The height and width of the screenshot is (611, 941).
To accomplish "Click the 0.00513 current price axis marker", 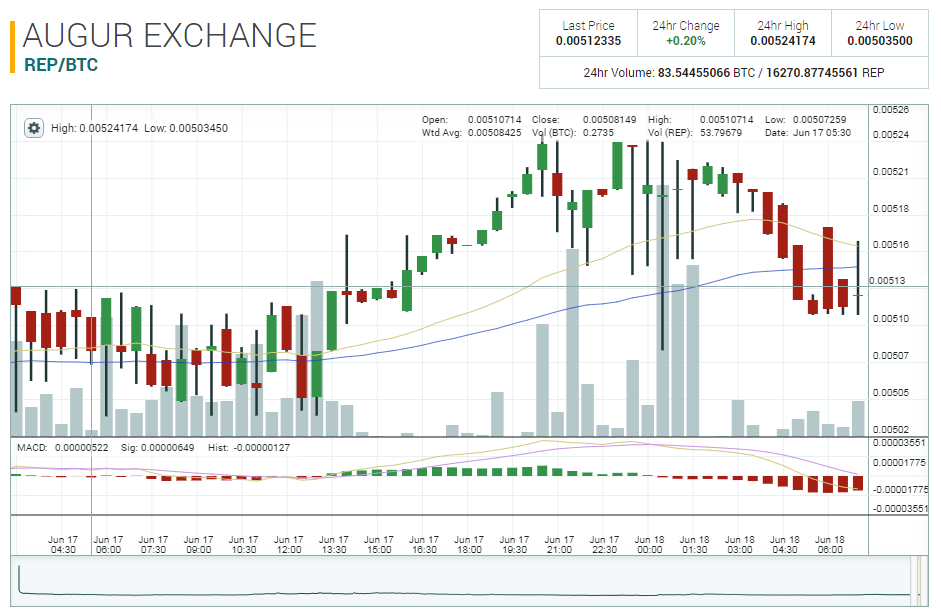I will click(887, 281).
